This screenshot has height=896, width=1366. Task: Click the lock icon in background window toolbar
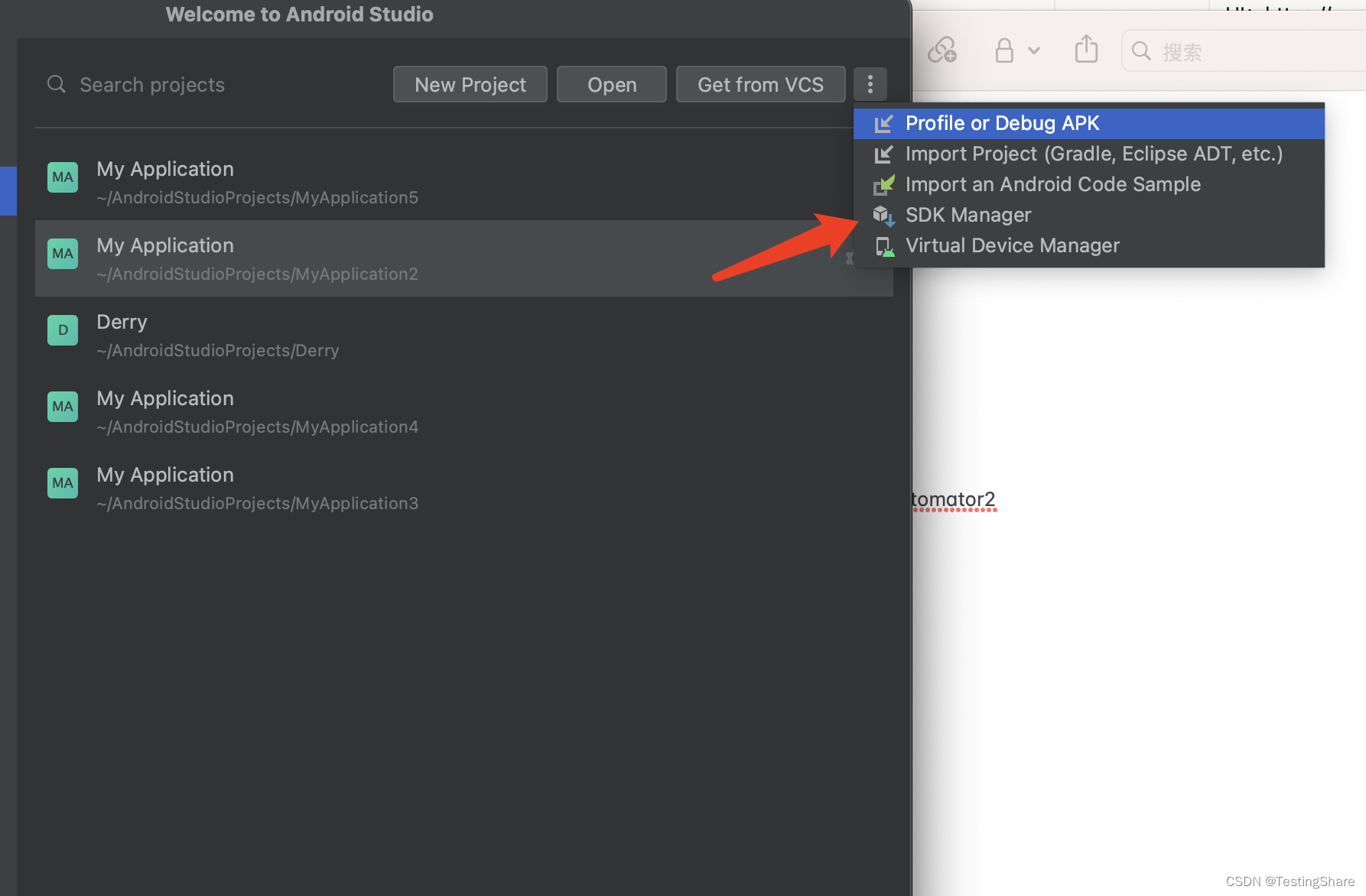click(1004, 50)
